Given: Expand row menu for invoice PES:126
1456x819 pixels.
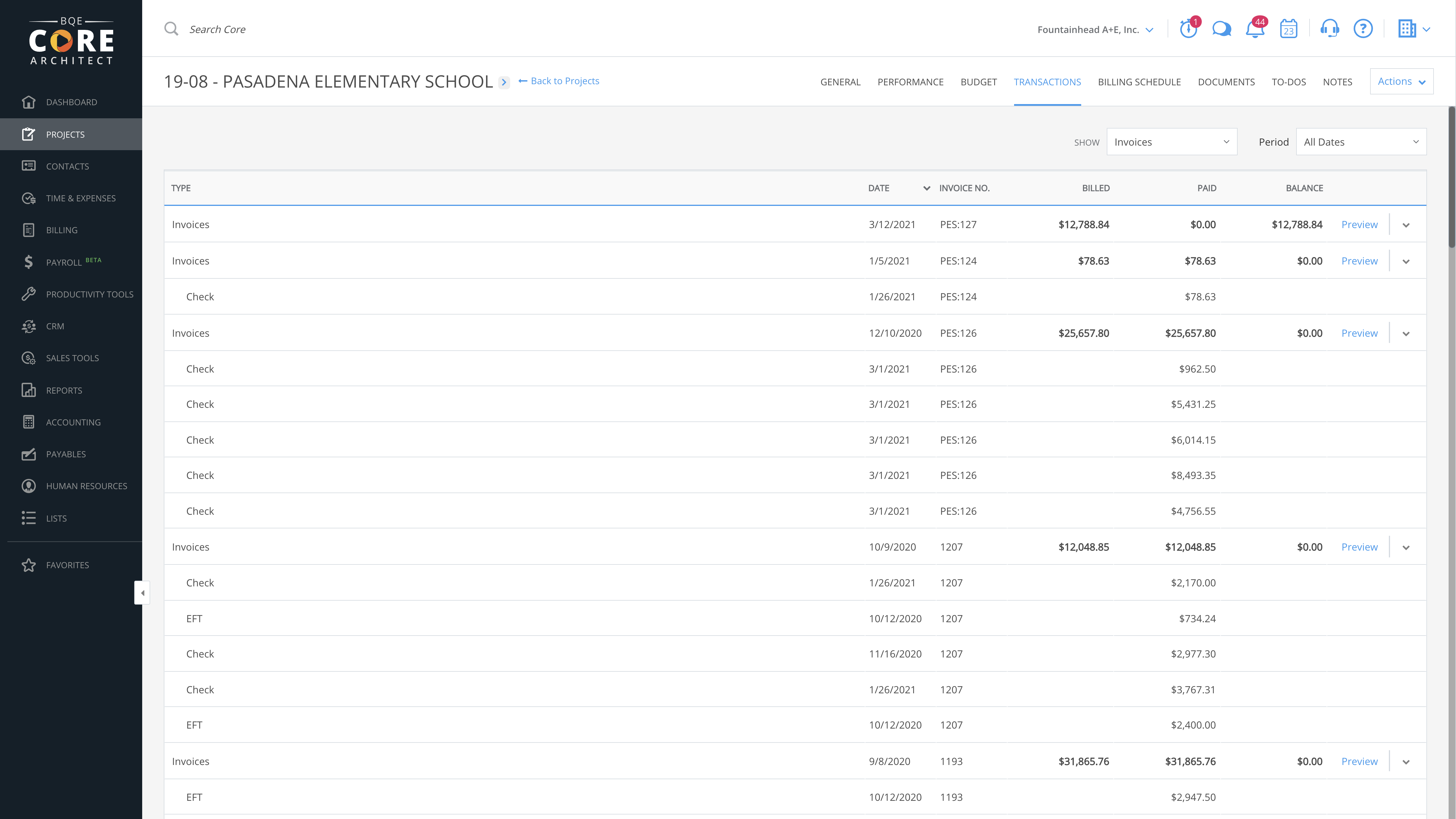Looking at the screenshot, I should point(1406,334).
